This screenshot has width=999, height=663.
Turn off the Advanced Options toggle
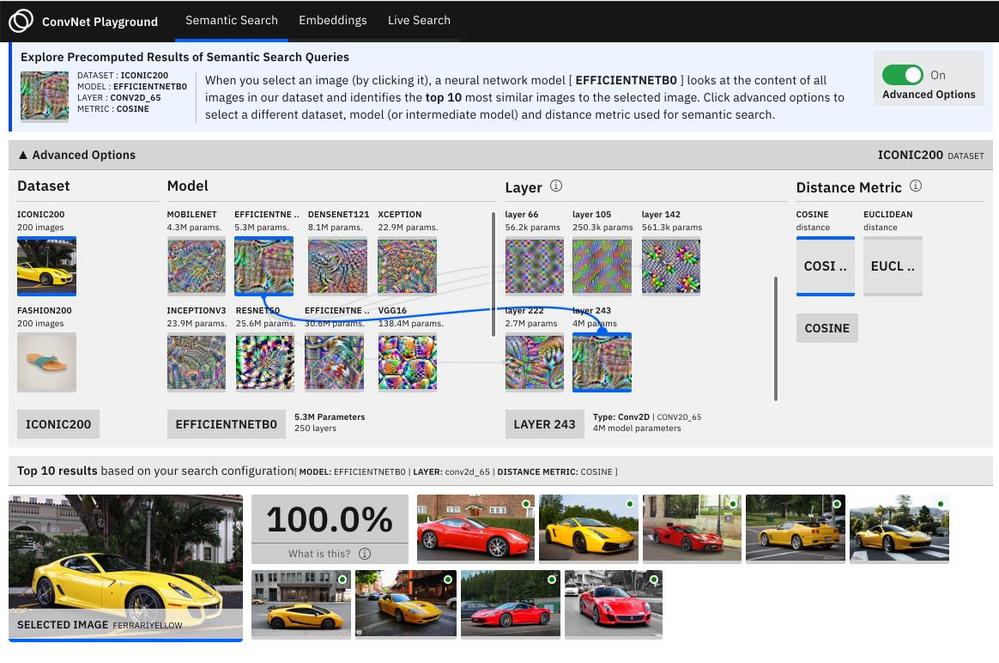pyautogui.click(x=901, y=75)
